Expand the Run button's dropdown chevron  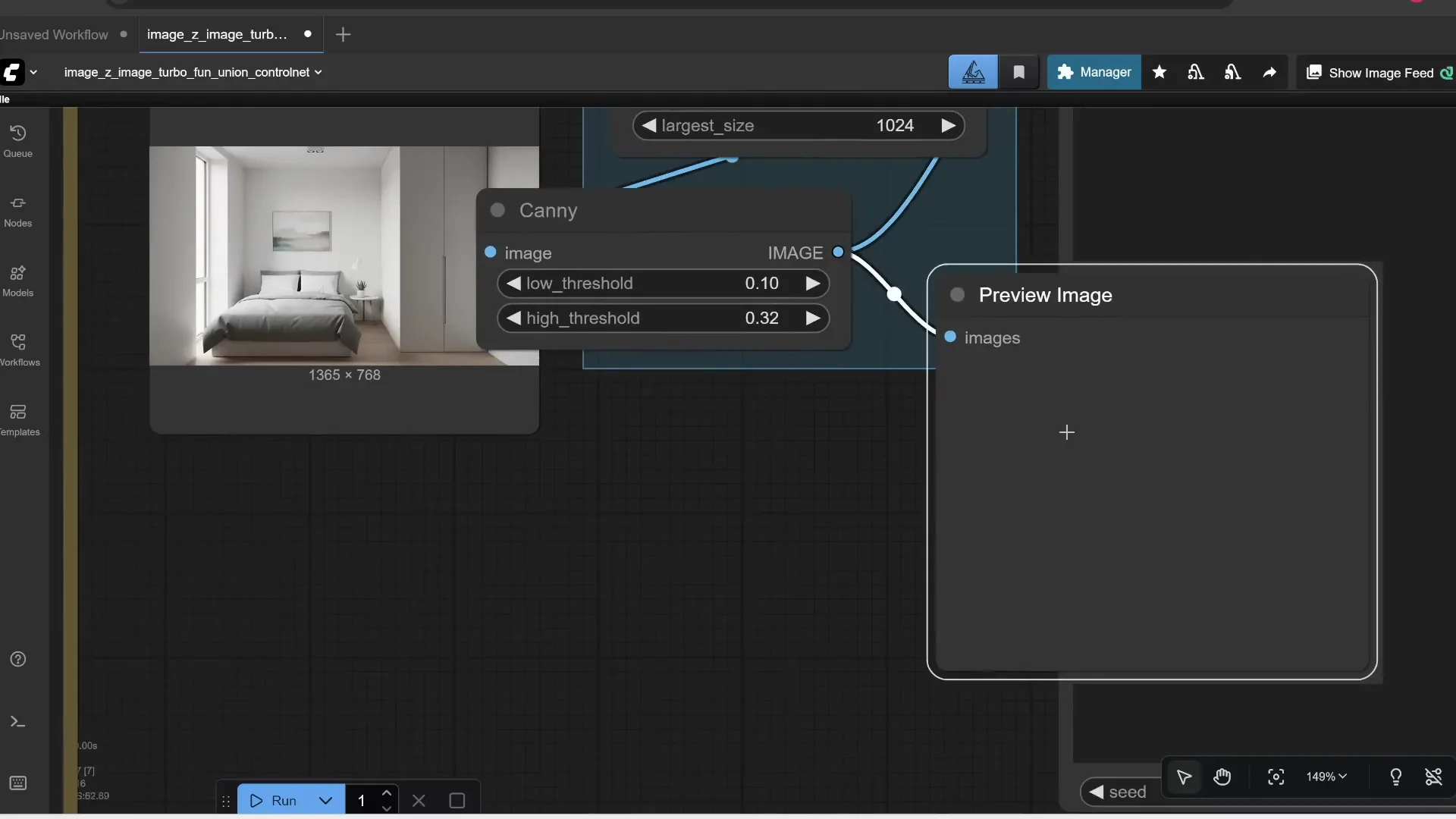[325, 800]
